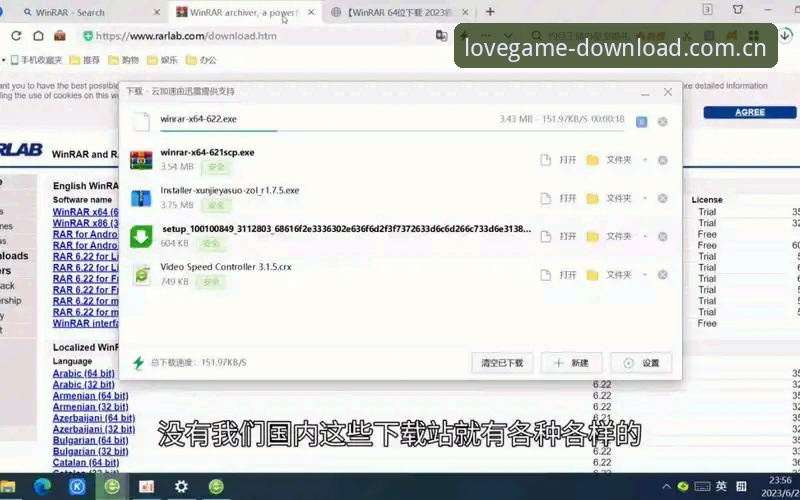Open 购物 bookmark folder
This screenshot has height=500, width=800.
[123, 60]
